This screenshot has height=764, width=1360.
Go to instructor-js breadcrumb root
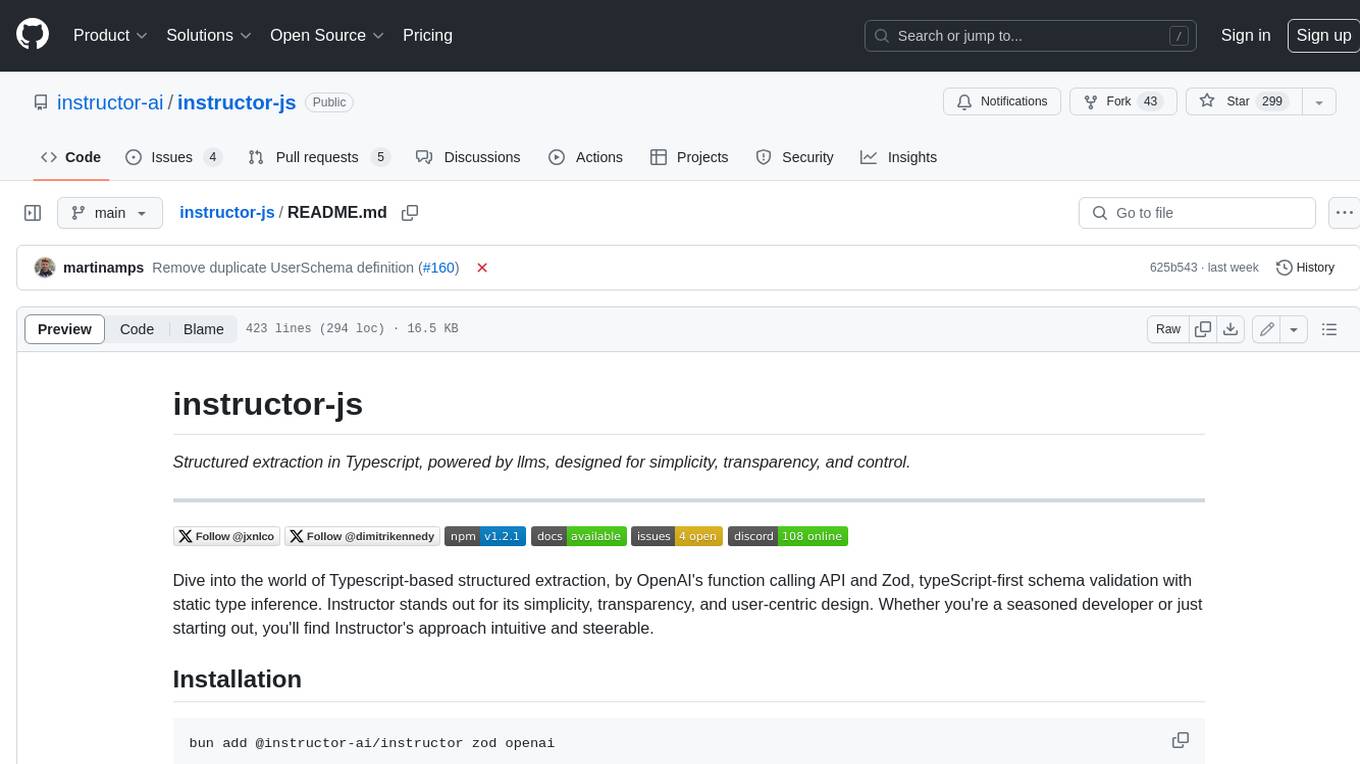227,213
